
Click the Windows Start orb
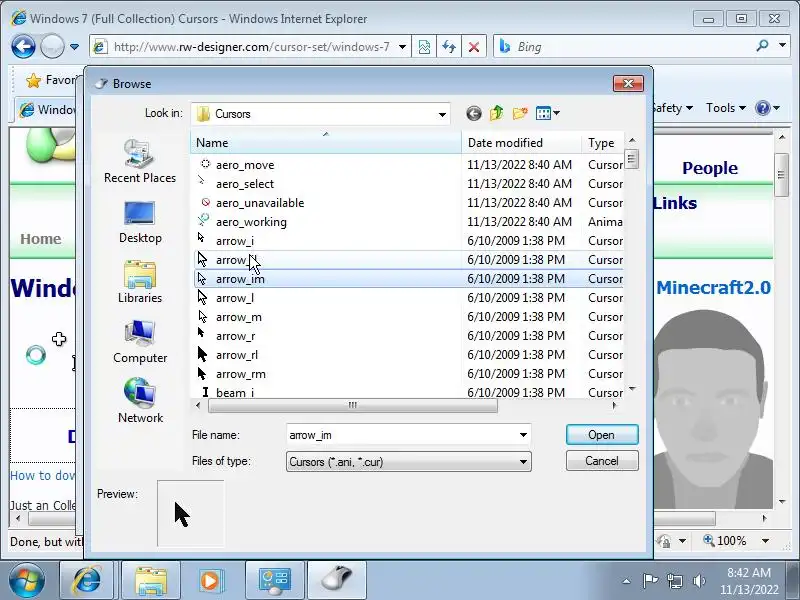click(x=27, y=581)
